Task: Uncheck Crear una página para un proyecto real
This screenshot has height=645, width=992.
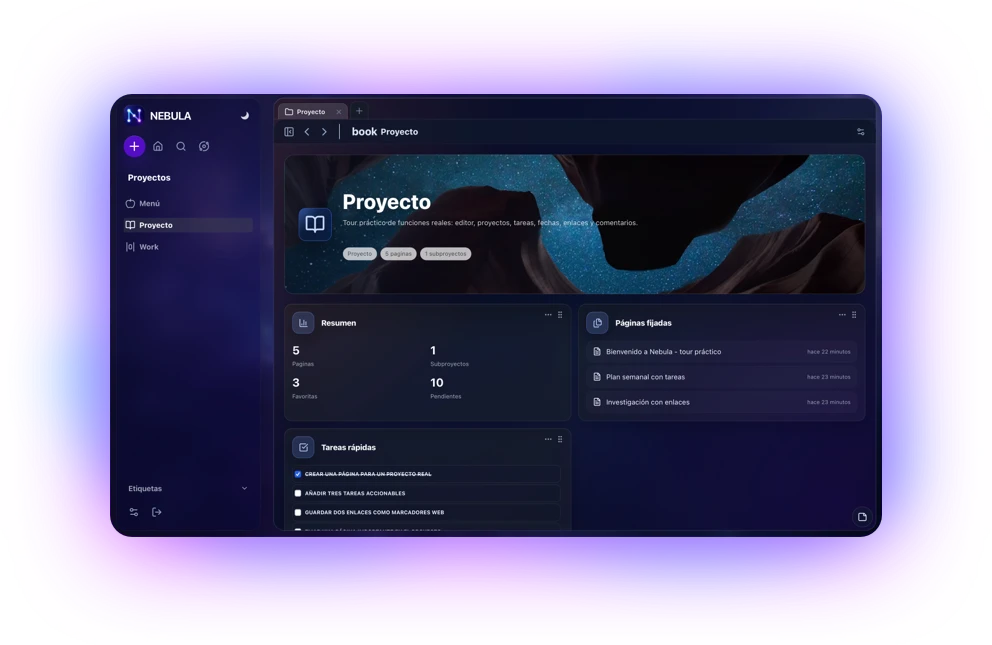Action: [x=297, y=474]
